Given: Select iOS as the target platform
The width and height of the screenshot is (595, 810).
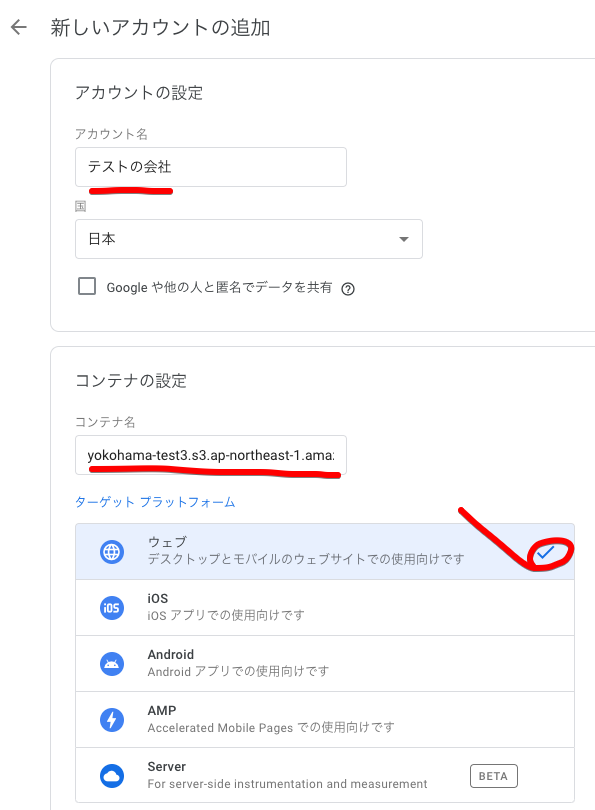Looking at the screenshot, I should (x=300, y=608).
